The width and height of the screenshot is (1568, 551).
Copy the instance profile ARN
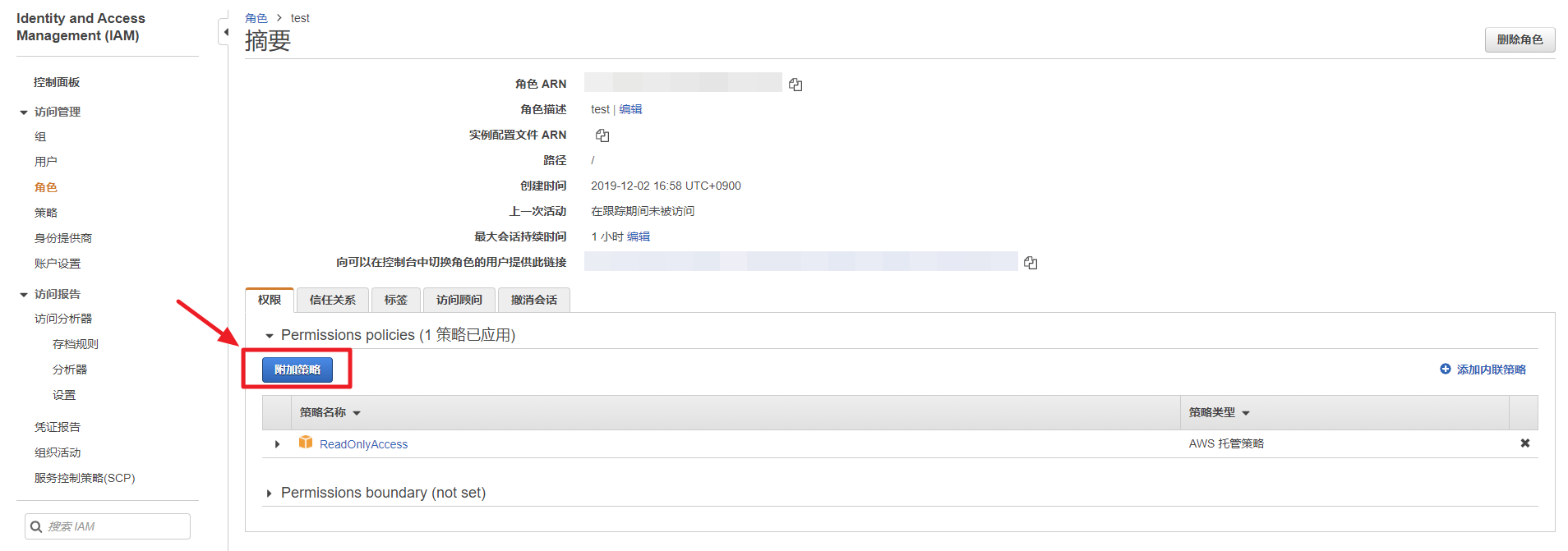click(602, 135)
